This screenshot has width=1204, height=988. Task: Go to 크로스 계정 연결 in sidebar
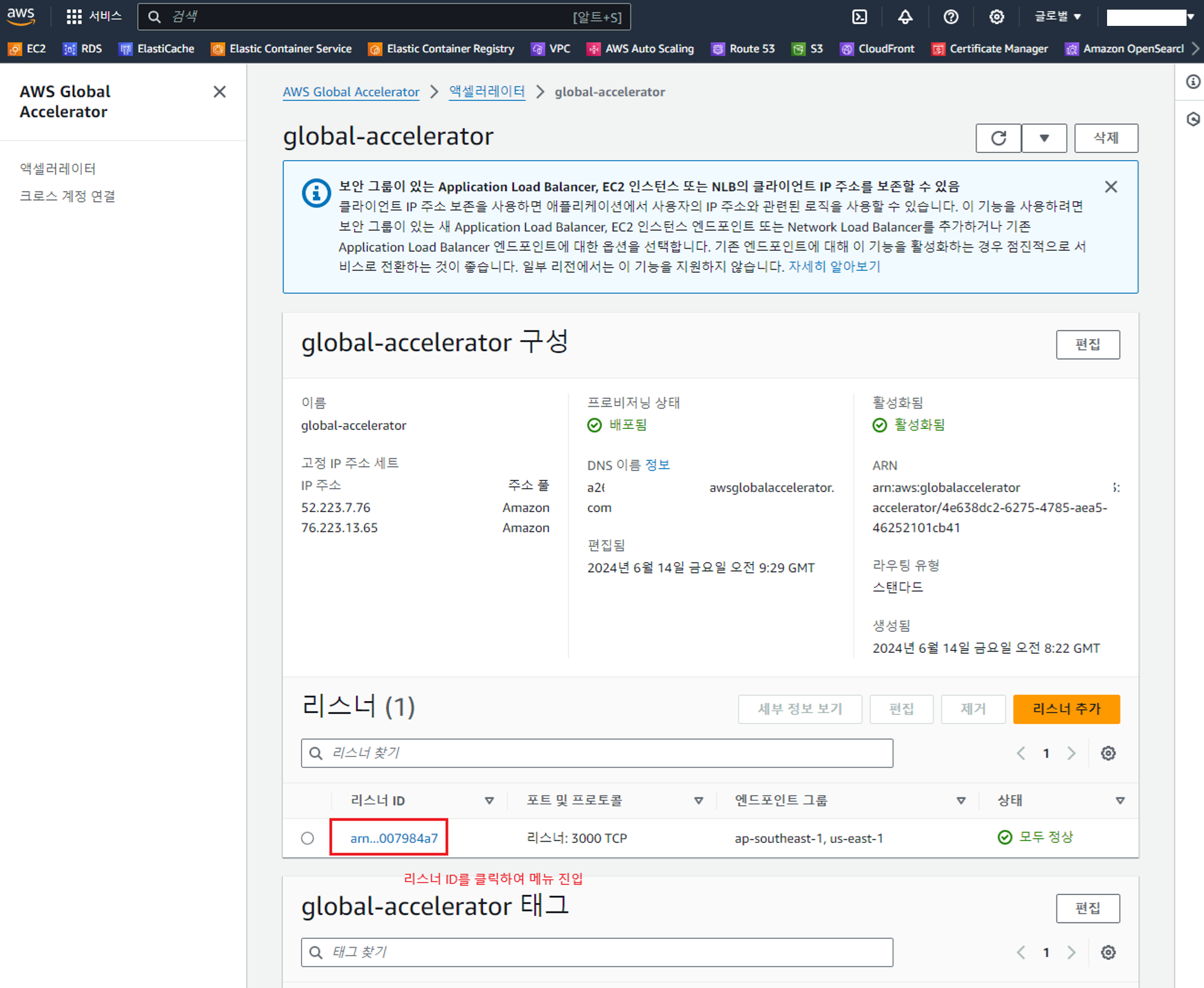click(67, 196)
